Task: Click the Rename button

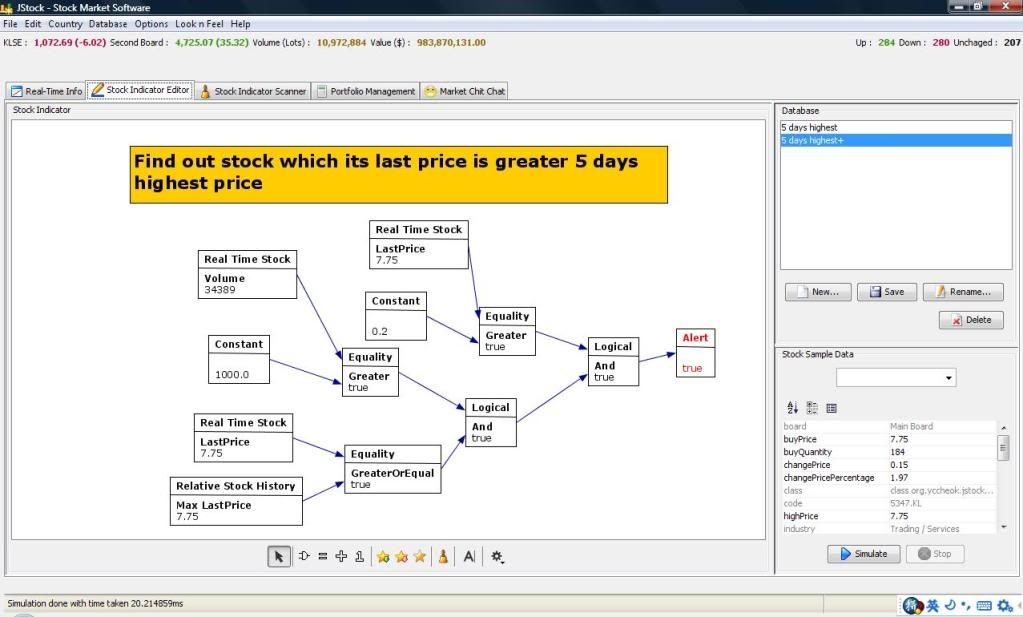Action: pyautogui.click(x=963, y=292)
